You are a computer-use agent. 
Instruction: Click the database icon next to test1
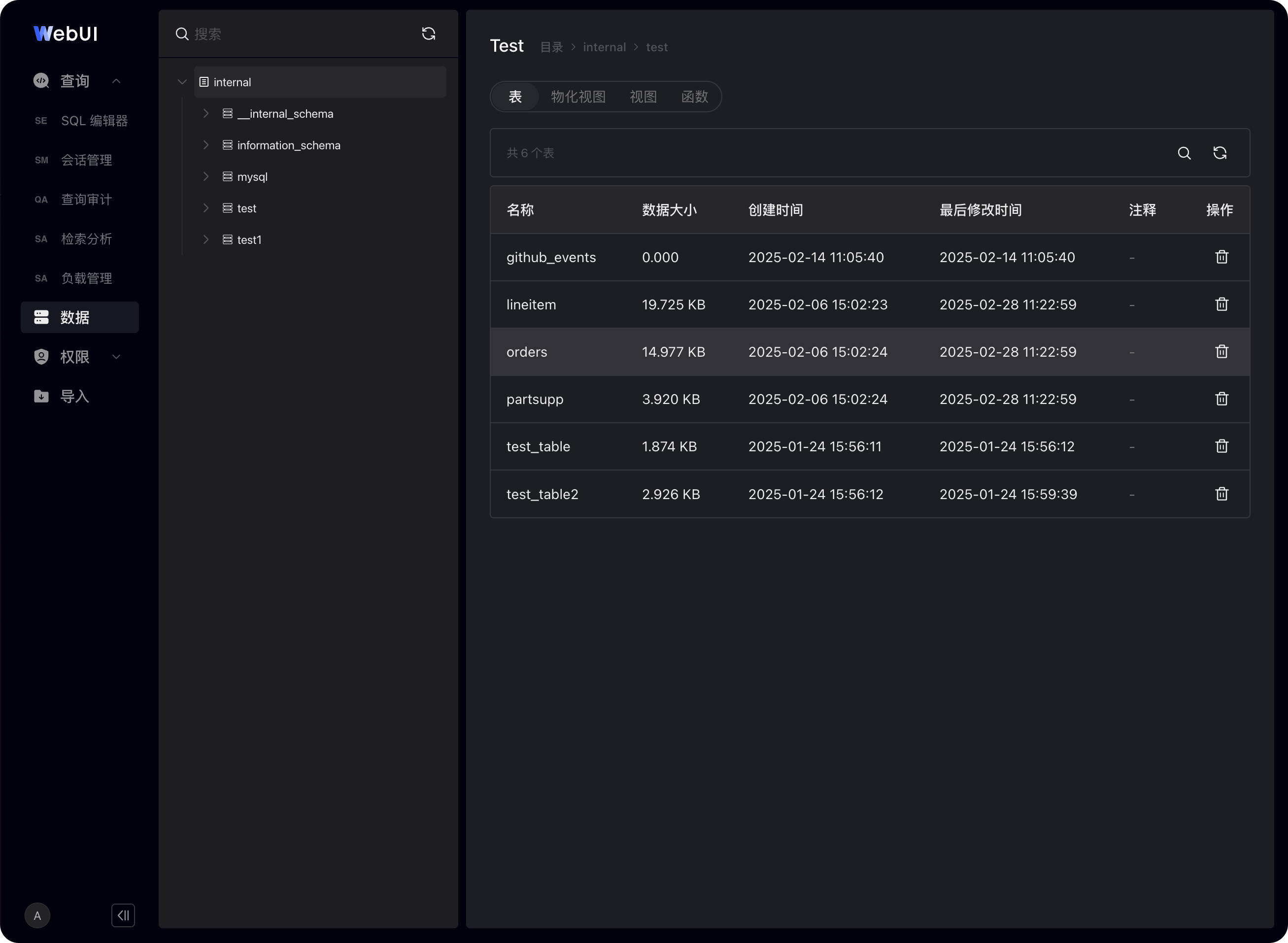(227, 240)
